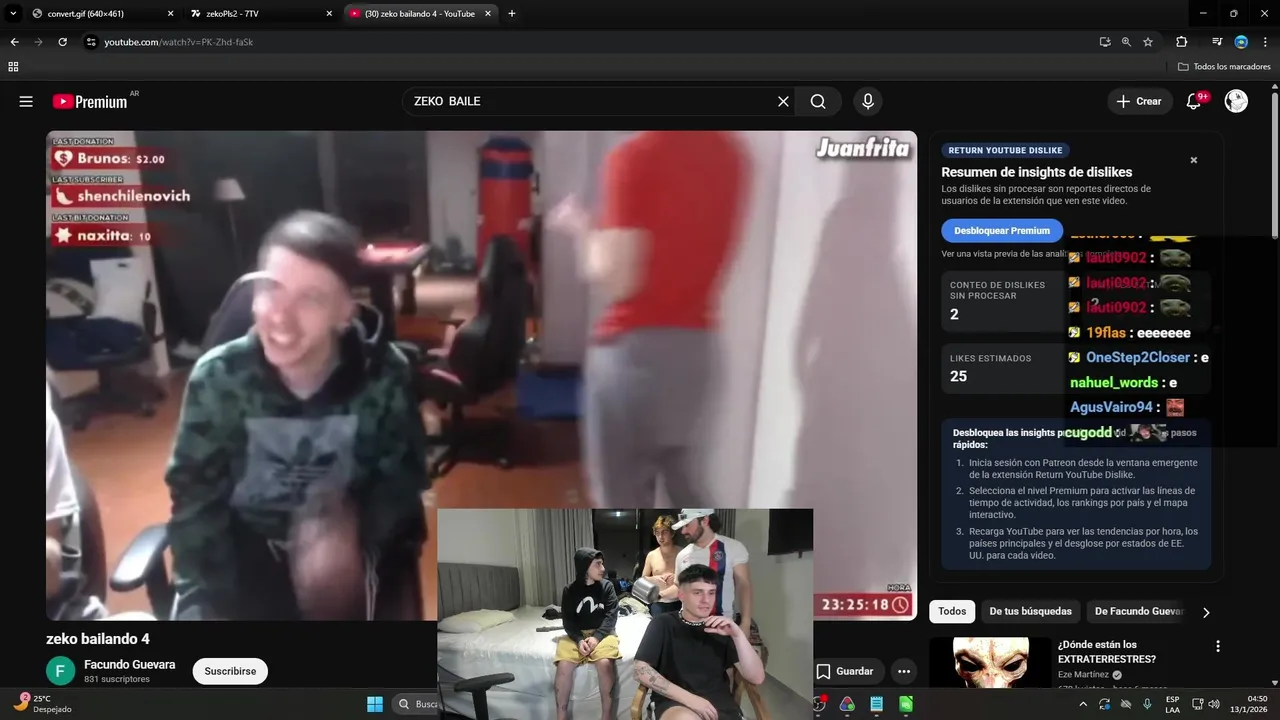Click the Crear button

click(x=1139, y=101)
